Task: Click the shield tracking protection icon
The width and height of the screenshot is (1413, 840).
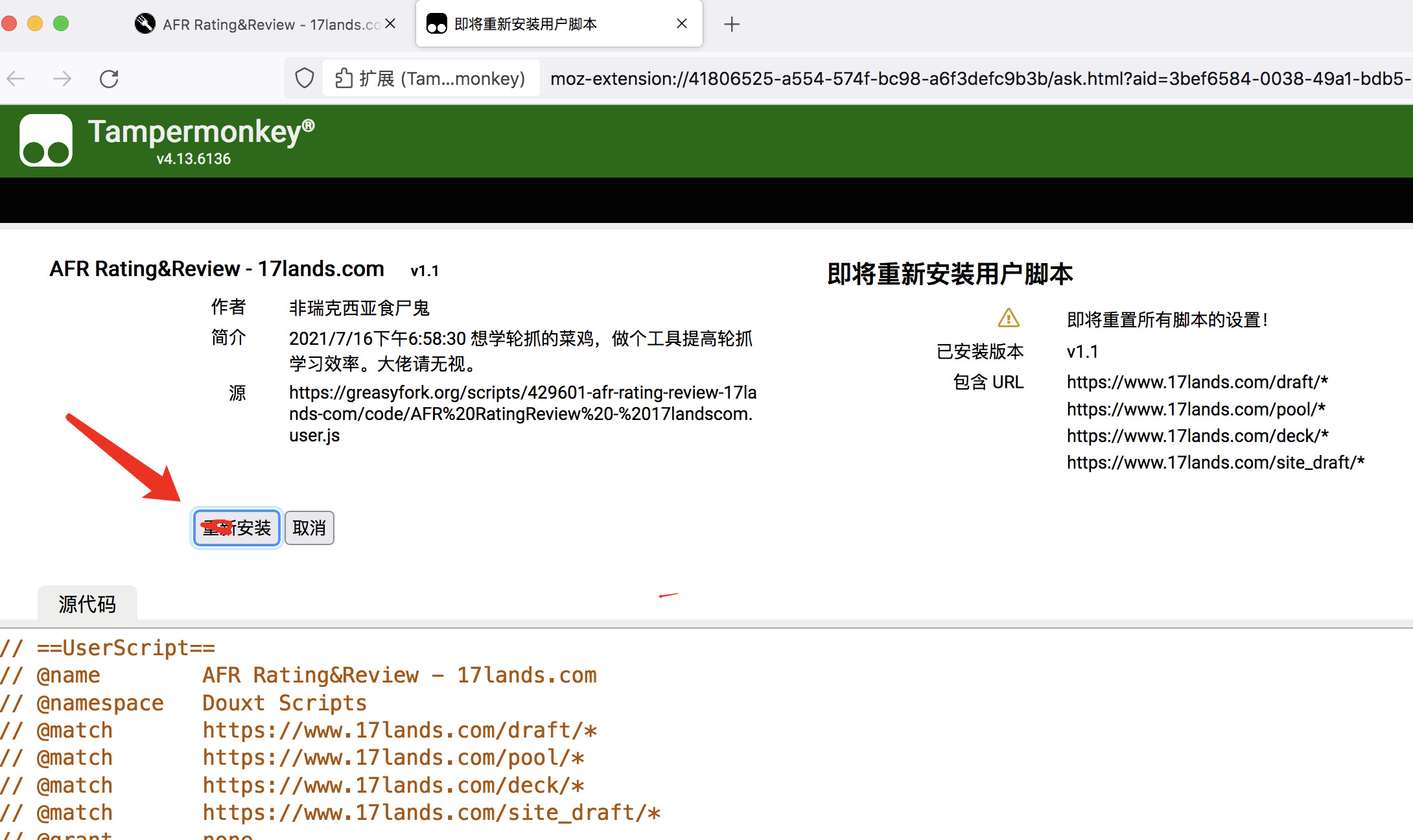Action: pos(304,78)
